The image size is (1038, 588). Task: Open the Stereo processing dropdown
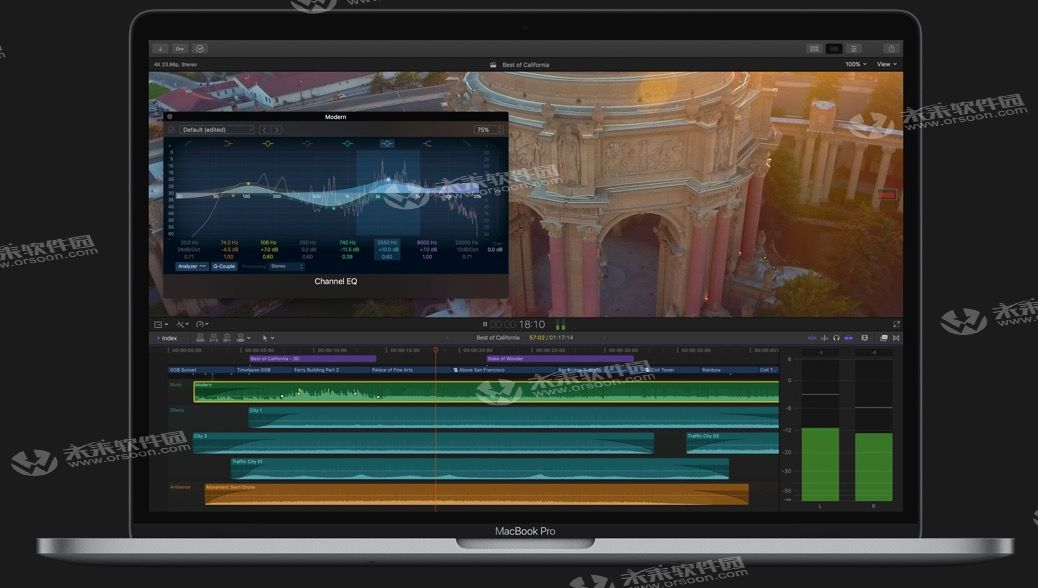[x=287, y=266]
